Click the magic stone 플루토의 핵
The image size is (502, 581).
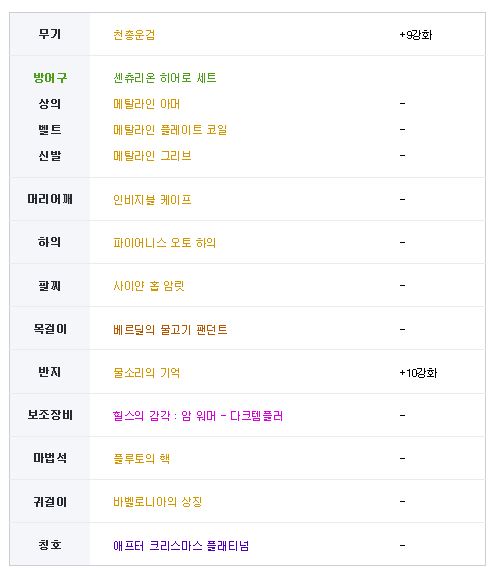pyautogui.click(x=142, y=459)
